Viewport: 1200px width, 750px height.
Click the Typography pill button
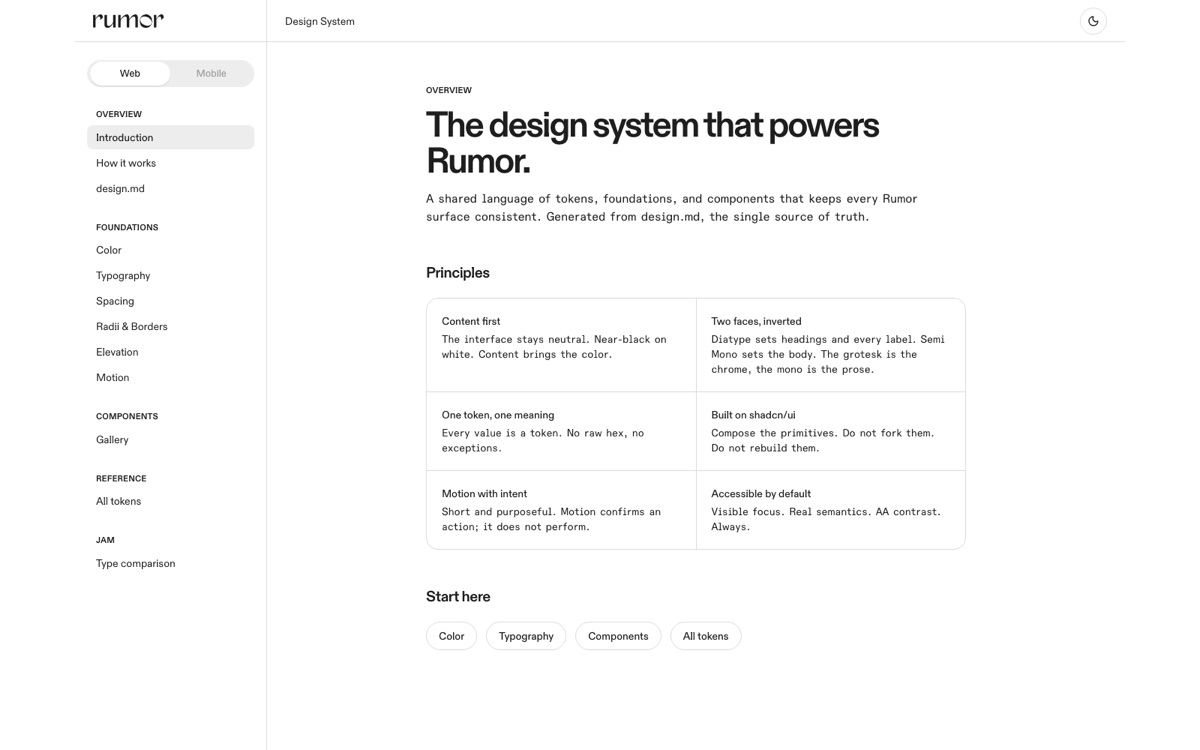526,636
